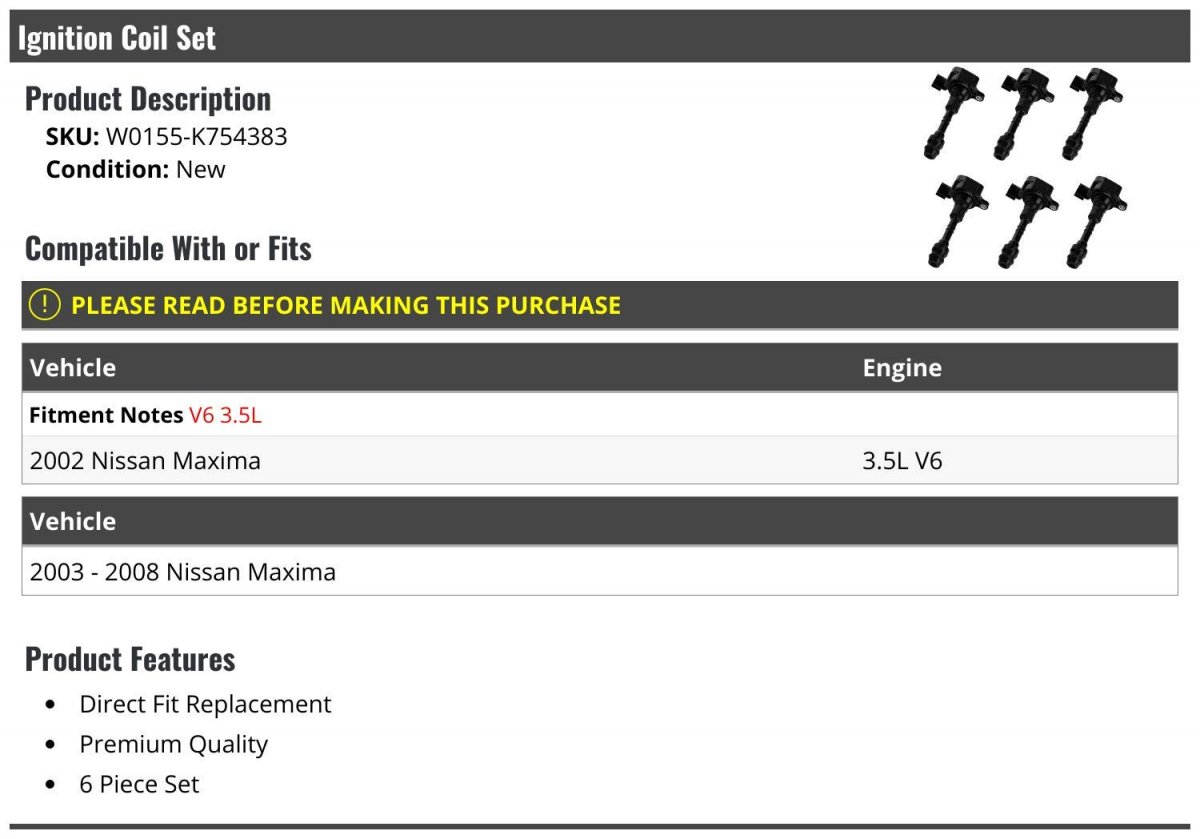Select the 2002 Nissan Maxima row
The width and height of the screenshot is (1200, 839).
point(600,460)
